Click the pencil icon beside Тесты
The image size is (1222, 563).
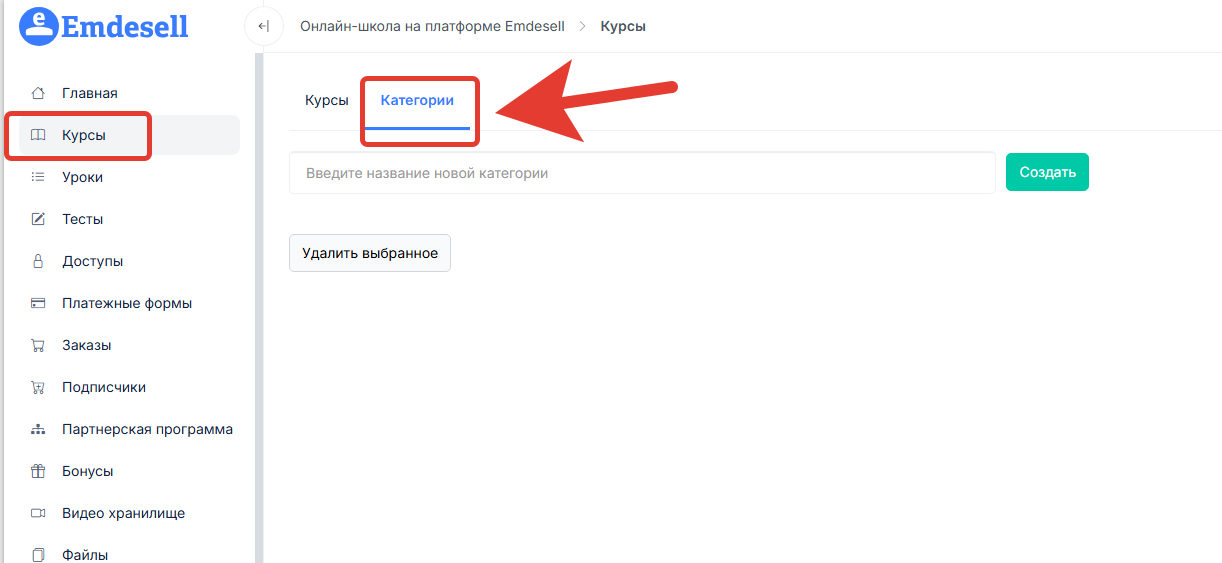(x=38, y=219)
